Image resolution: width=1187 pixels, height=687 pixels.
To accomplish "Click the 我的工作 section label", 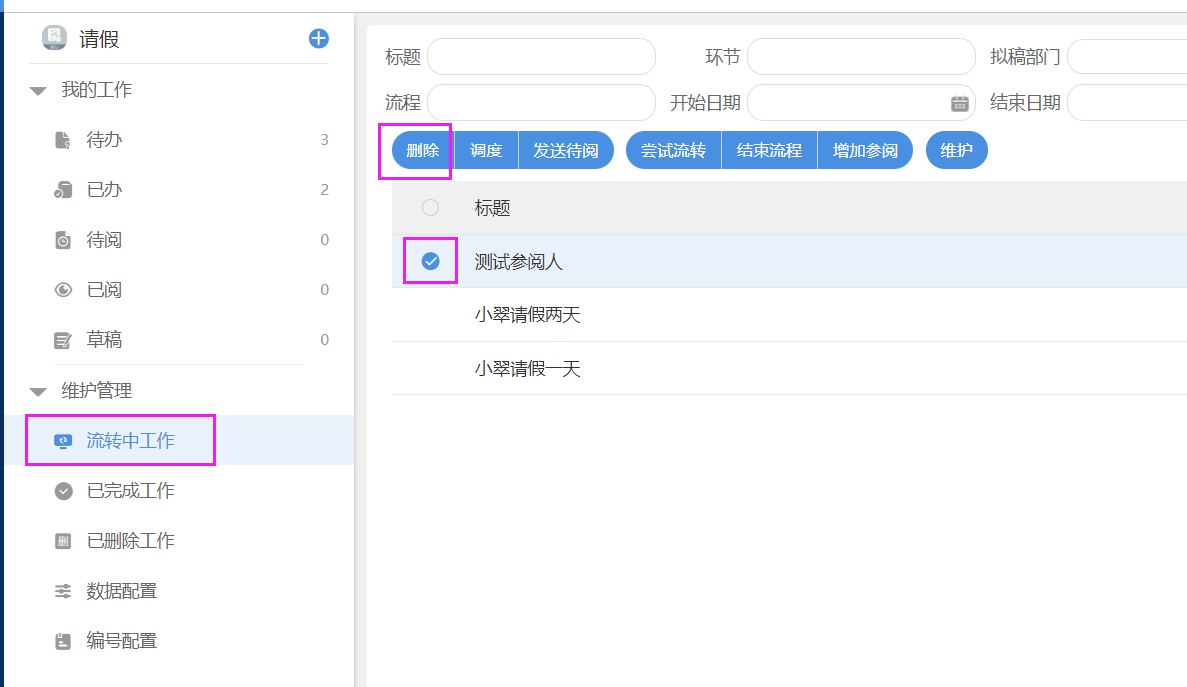I will pos(96,90).
